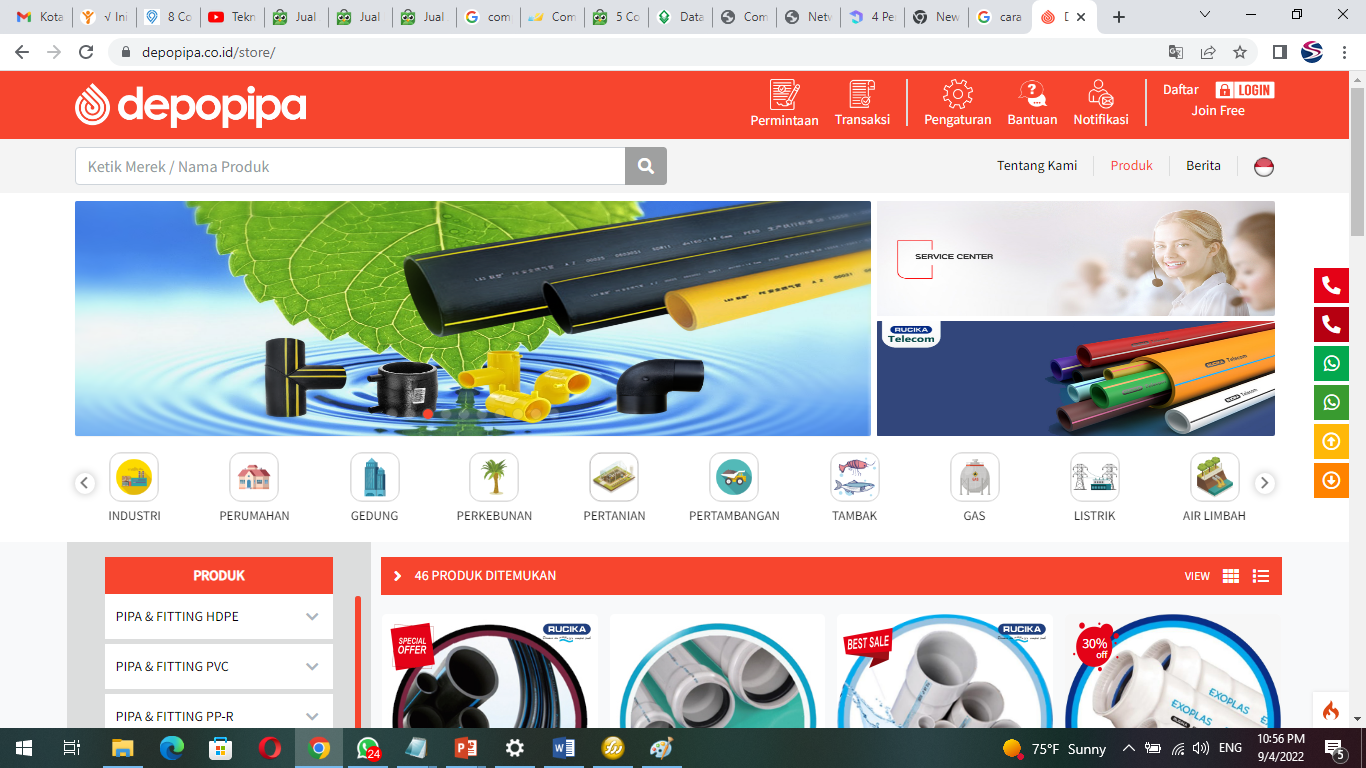
Task: Click the Daftar link
Action: pyautogui.click(x=1180, y=90)
